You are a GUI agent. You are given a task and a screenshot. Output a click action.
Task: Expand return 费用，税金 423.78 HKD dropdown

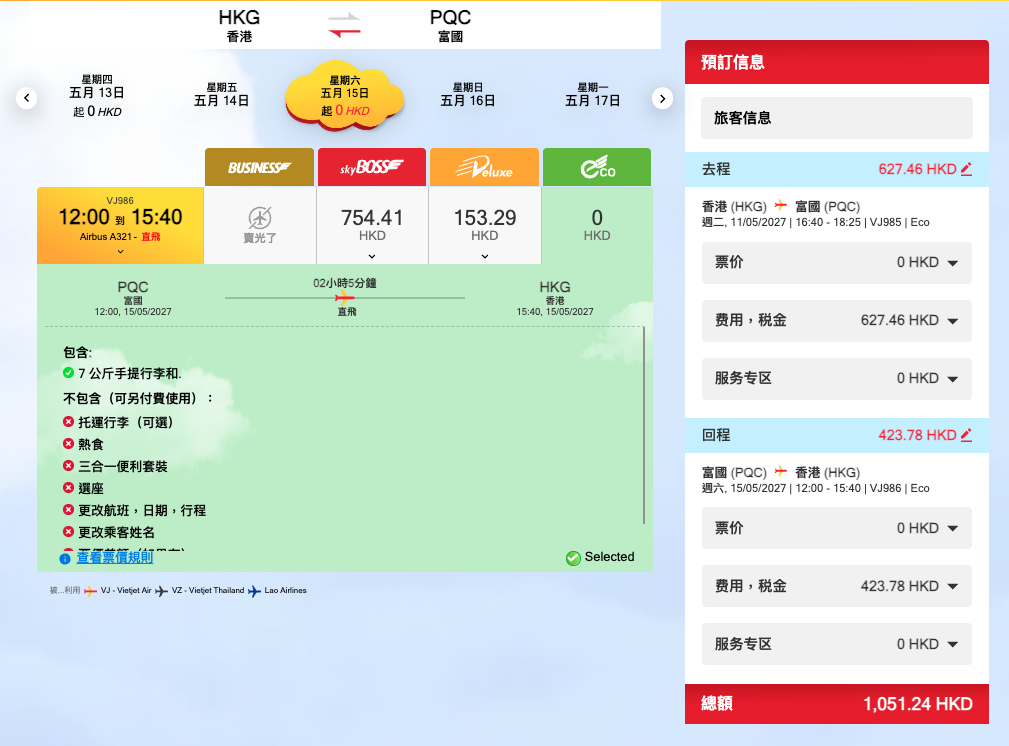pos(837,586)
